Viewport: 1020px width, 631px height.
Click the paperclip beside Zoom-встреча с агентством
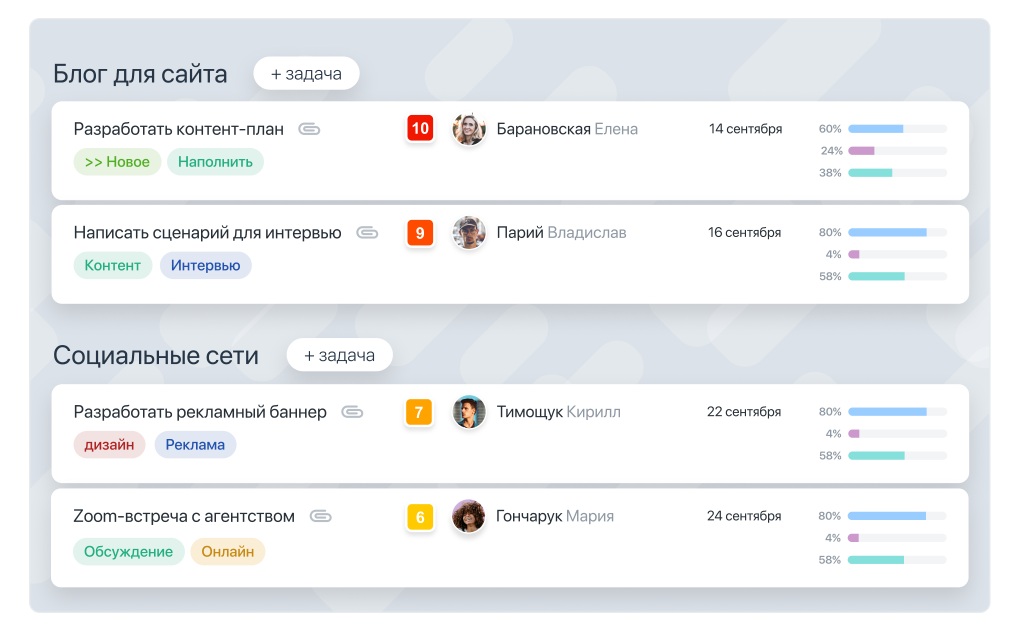pos(320,516)
